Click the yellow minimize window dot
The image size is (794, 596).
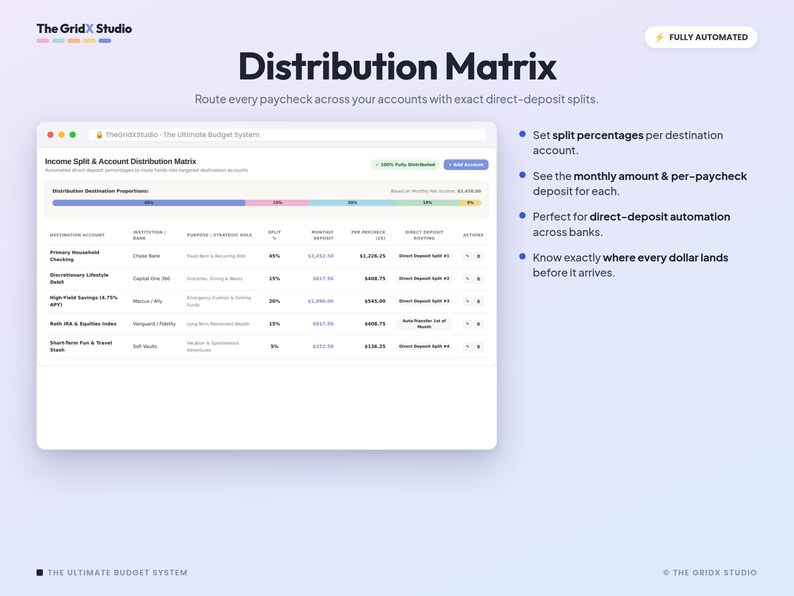coord(61,135)
